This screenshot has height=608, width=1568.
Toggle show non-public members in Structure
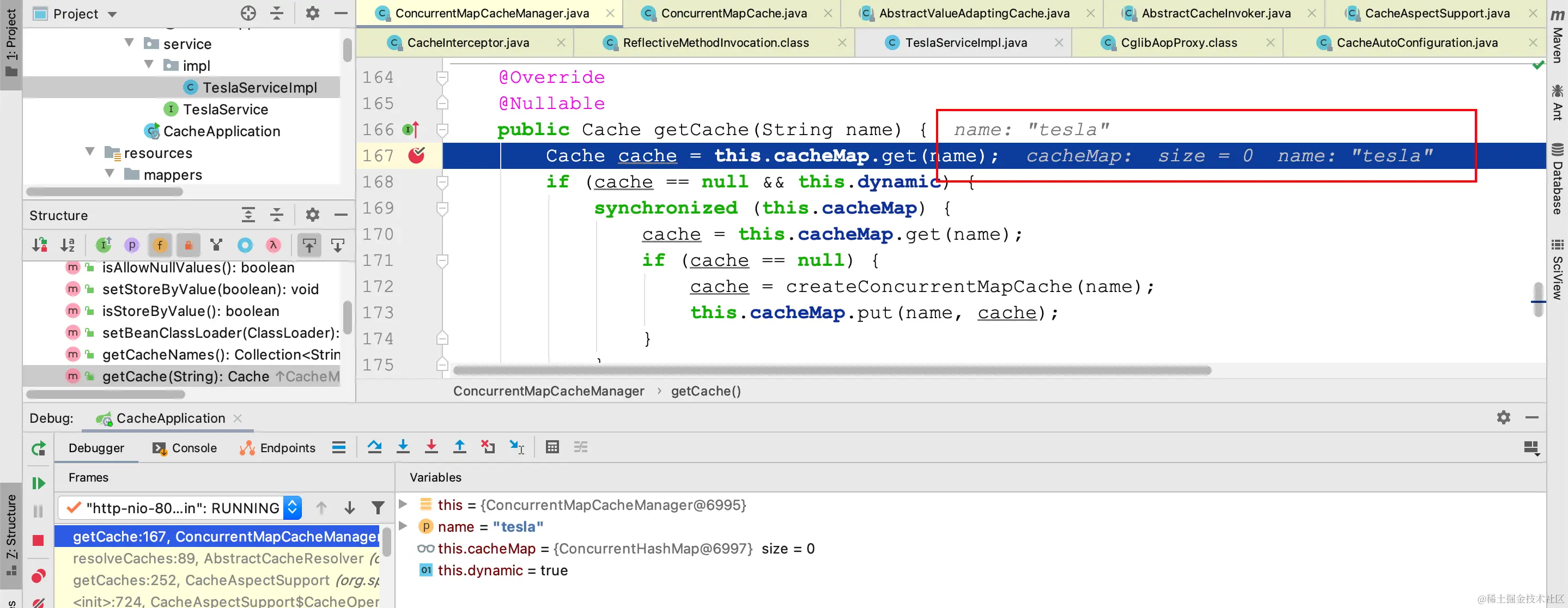[188, 245]
